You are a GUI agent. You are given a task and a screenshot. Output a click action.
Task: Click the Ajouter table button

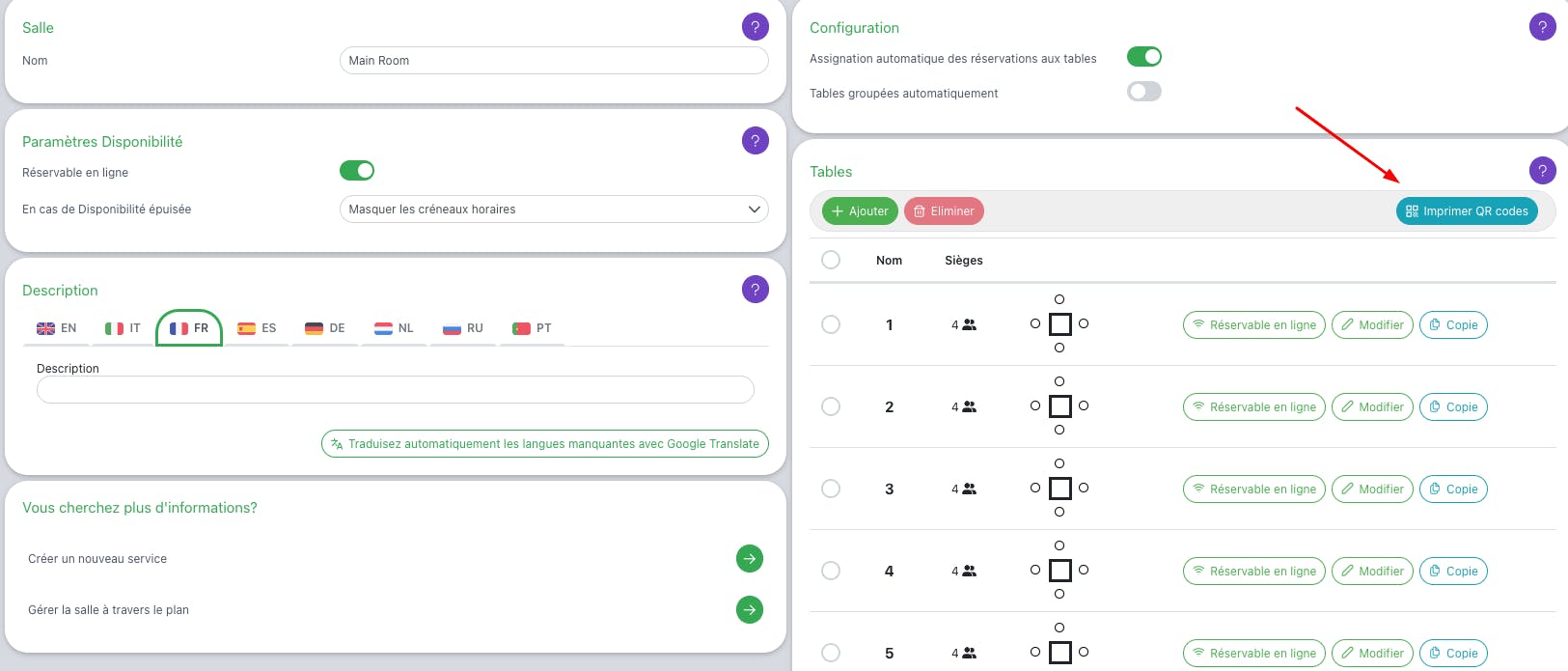[x=860, y=211]
